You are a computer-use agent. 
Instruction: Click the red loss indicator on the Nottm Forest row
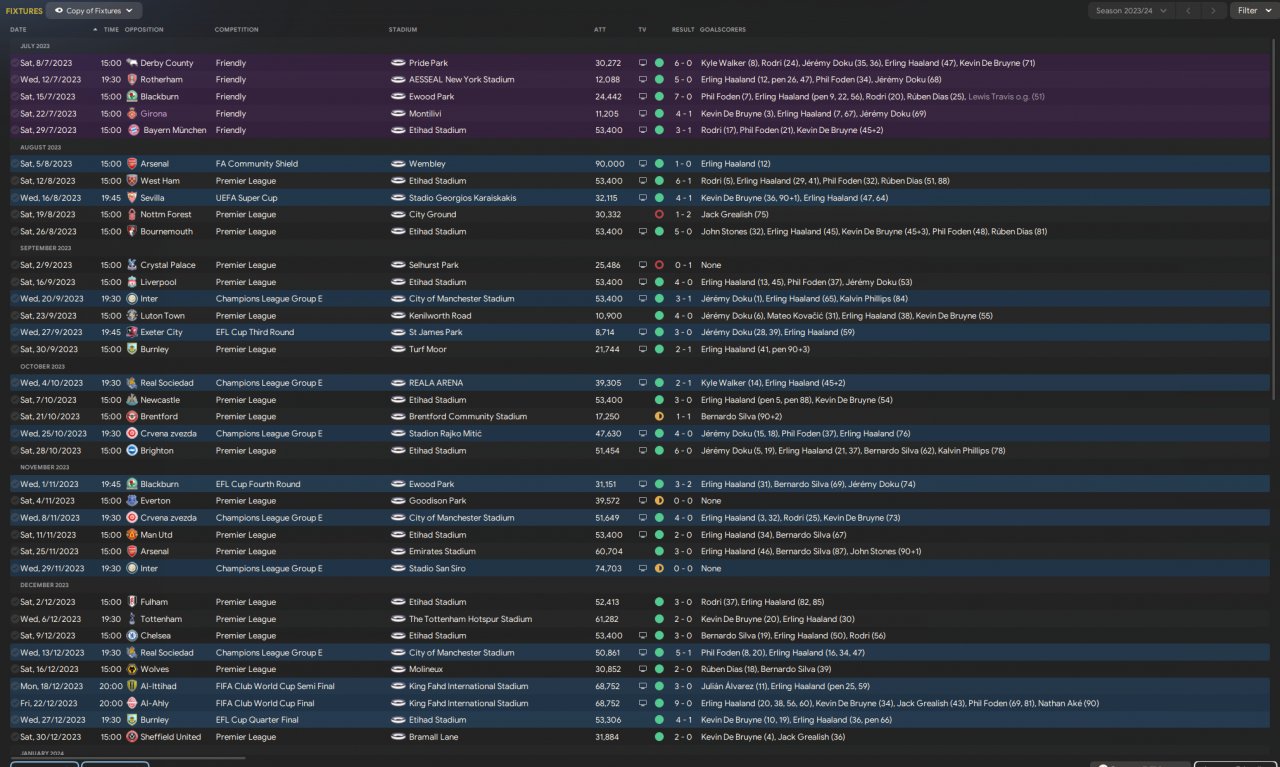click(x=659, y=214)
